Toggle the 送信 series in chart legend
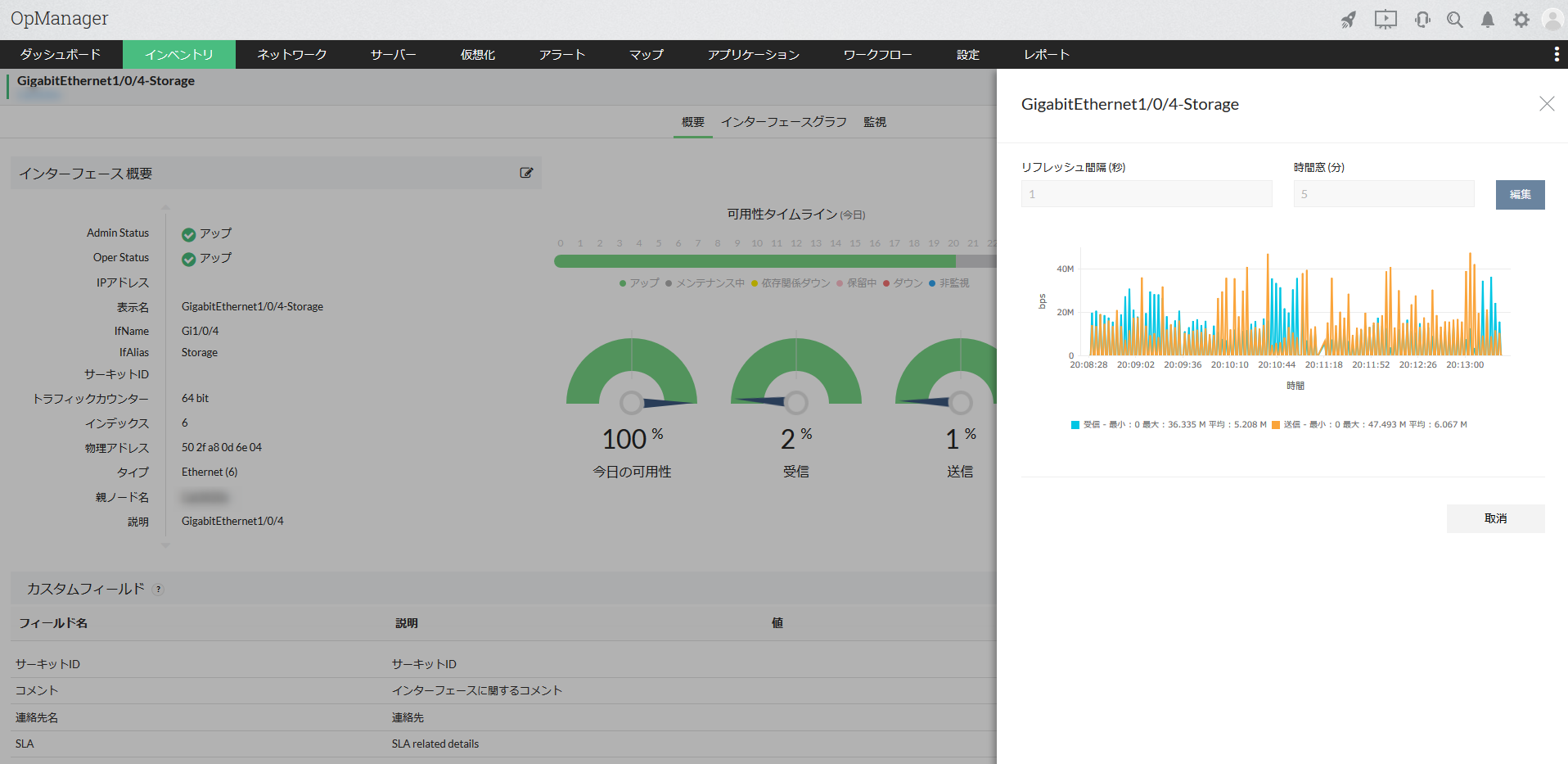The image size is (1568, 764). coord(1369,424)
